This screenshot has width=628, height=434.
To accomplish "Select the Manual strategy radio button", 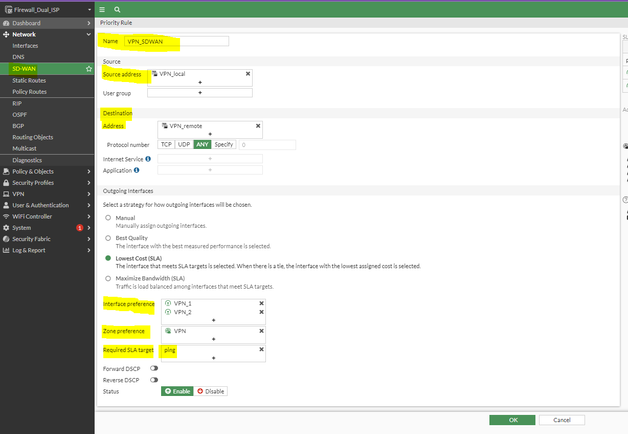I will coord(107,217).
